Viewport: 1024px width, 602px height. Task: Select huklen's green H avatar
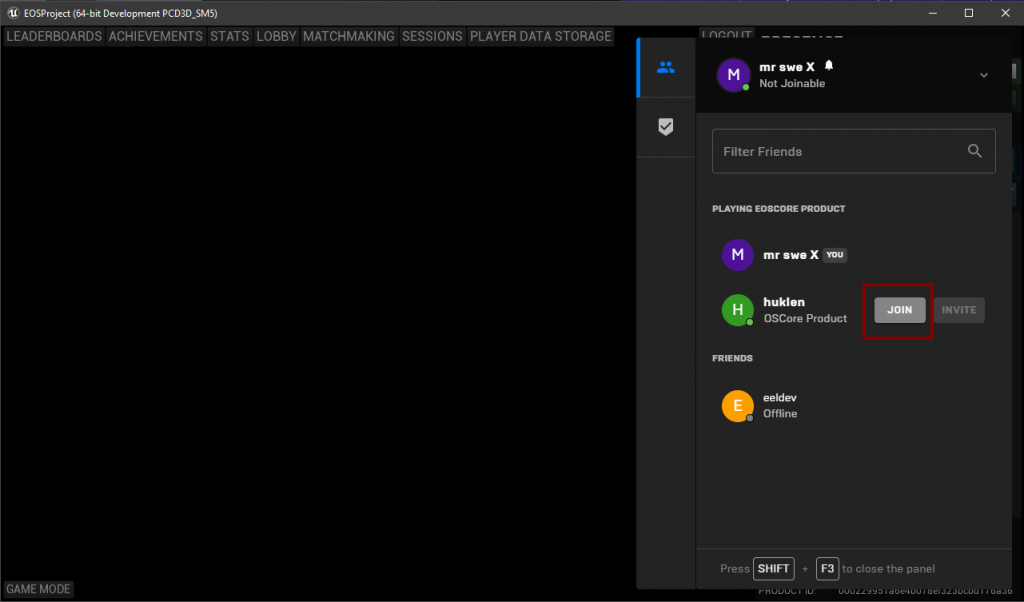click(x=737, y=310)
